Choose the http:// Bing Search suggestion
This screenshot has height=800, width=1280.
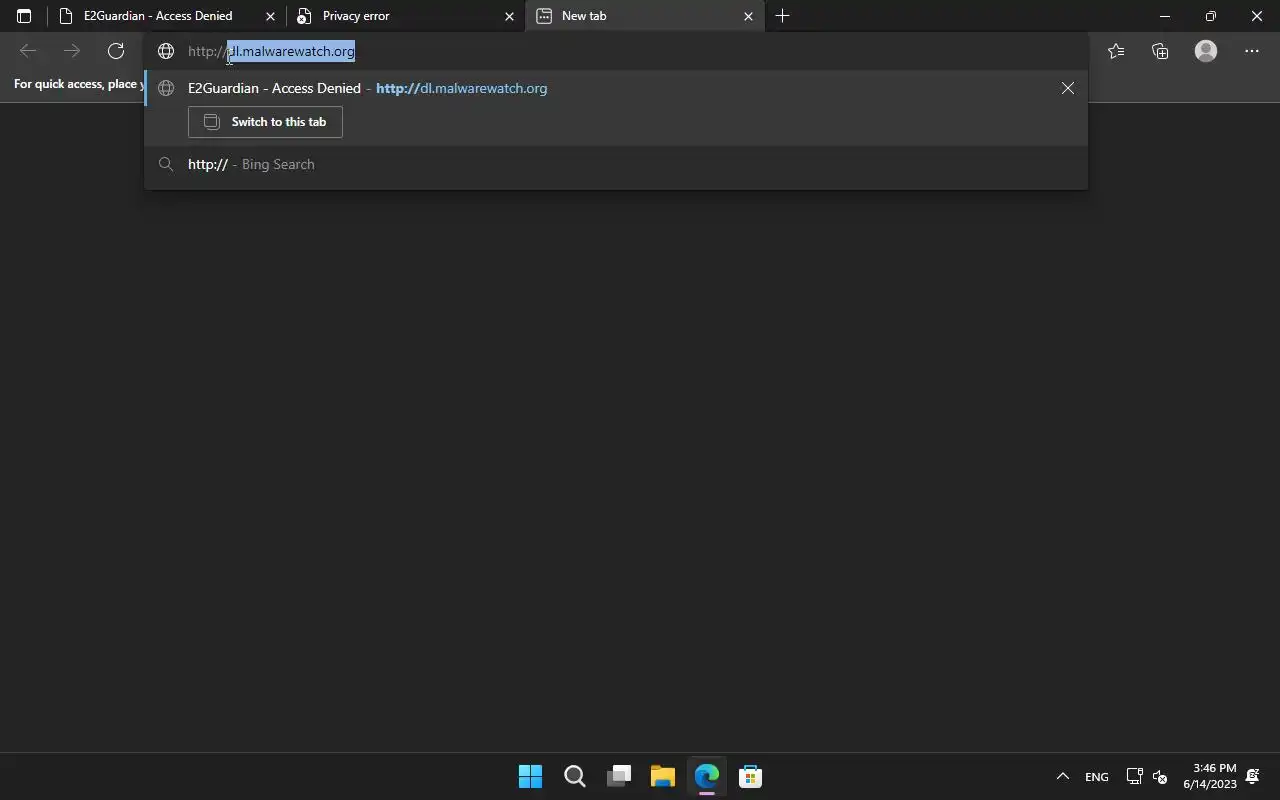616,164
